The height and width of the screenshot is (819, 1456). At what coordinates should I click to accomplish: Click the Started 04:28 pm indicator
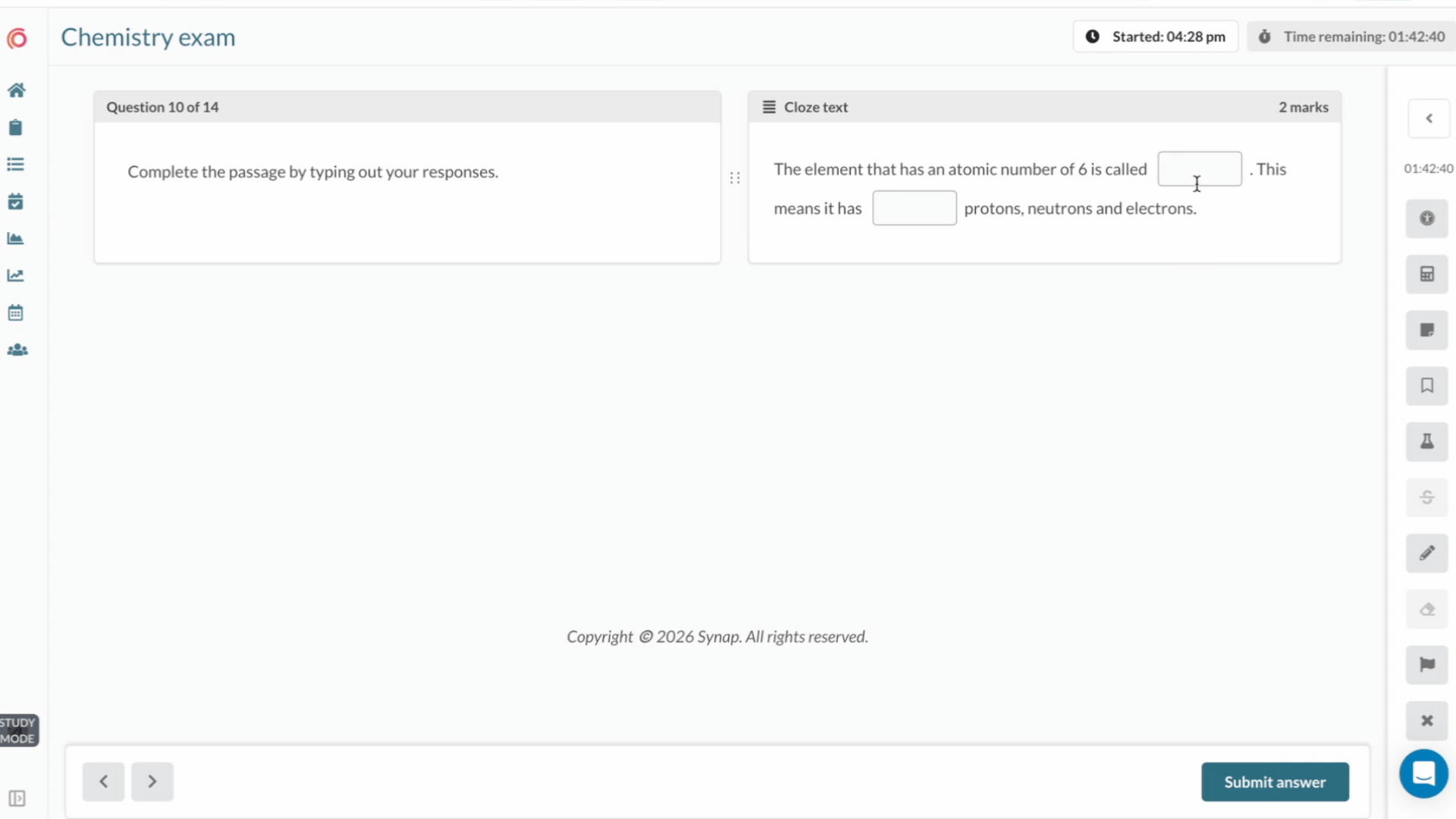[x=1155, y=36]
